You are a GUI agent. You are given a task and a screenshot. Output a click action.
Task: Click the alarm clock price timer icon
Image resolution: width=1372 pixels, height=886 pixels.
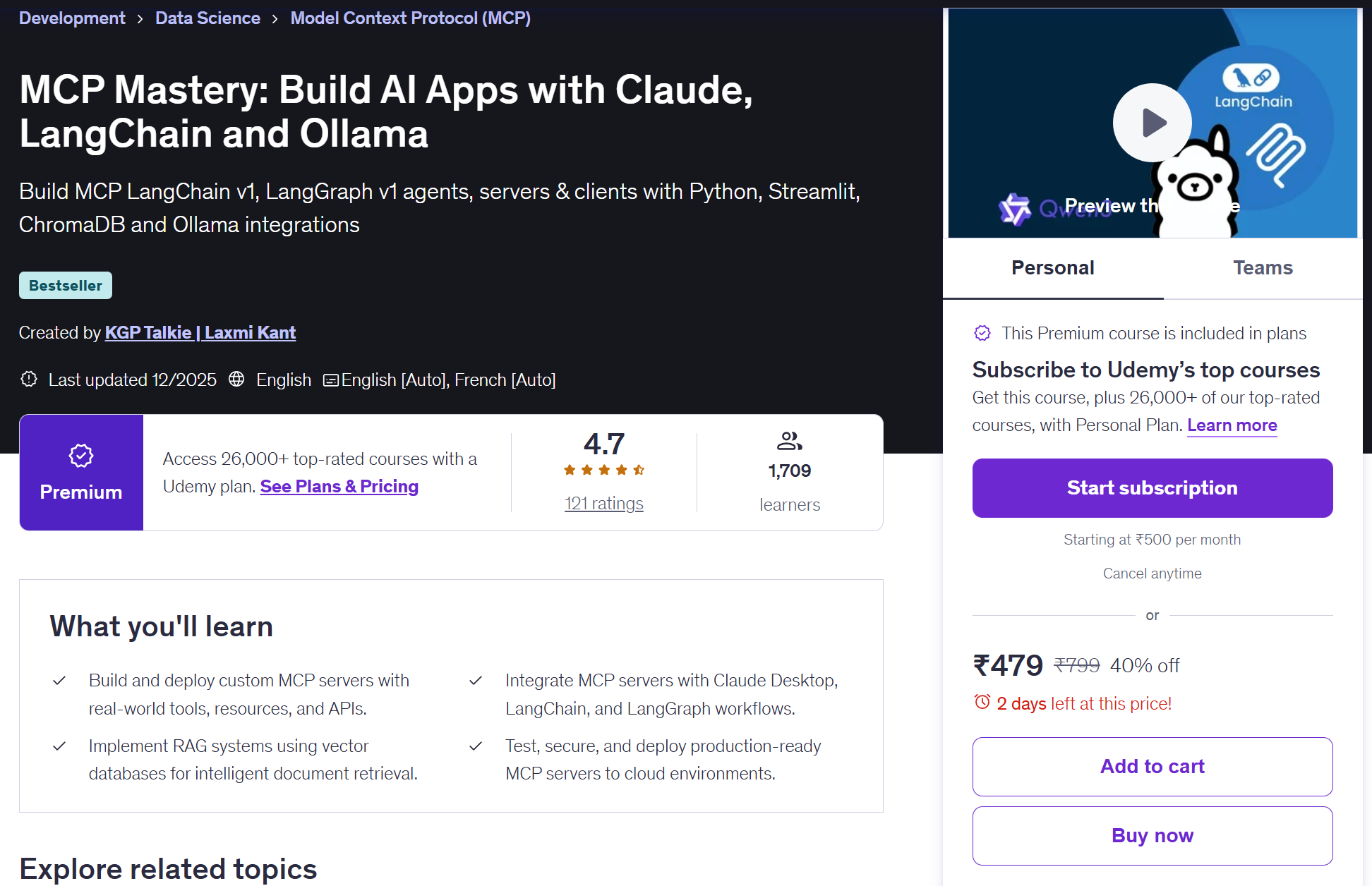(982, 703)
